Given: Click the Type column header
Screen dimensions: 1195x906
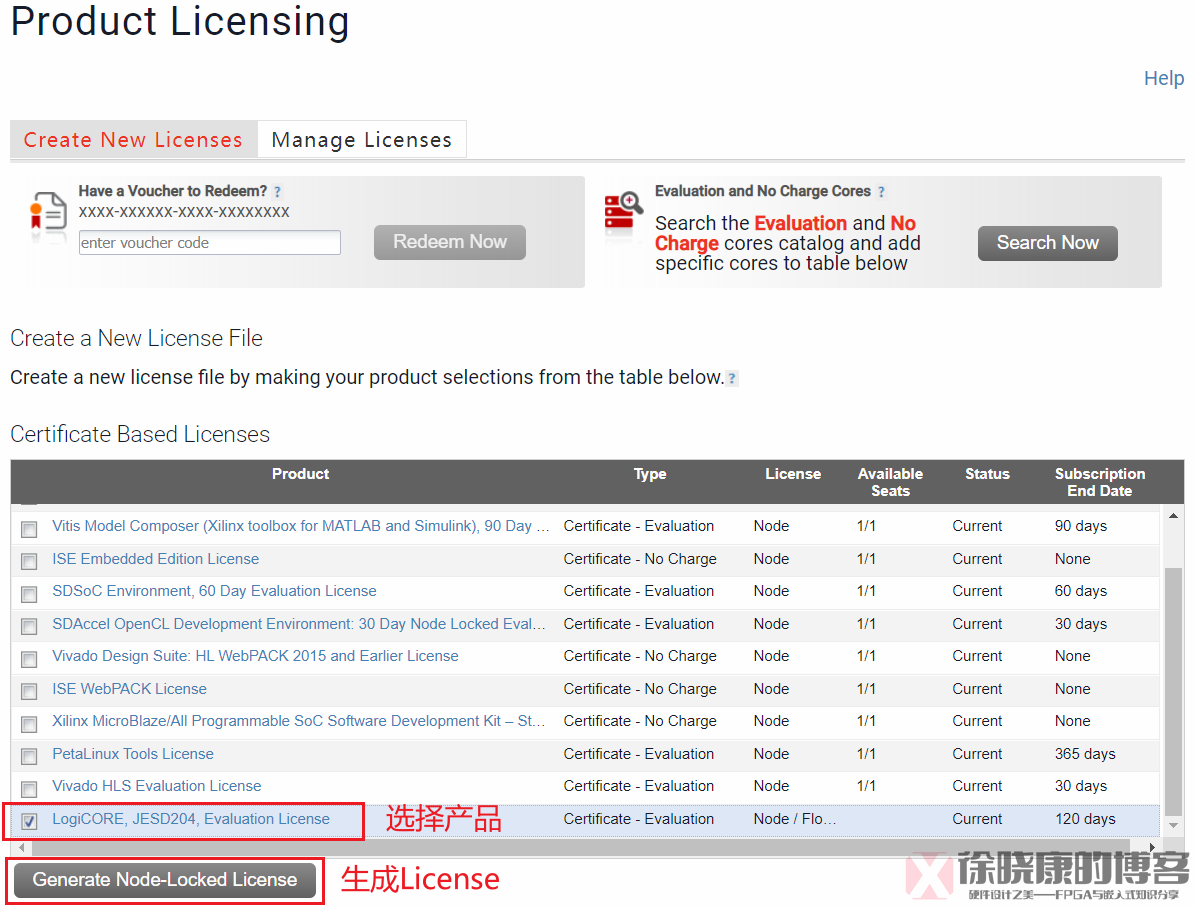Looking at the screenshot, I should click(650, 474).
